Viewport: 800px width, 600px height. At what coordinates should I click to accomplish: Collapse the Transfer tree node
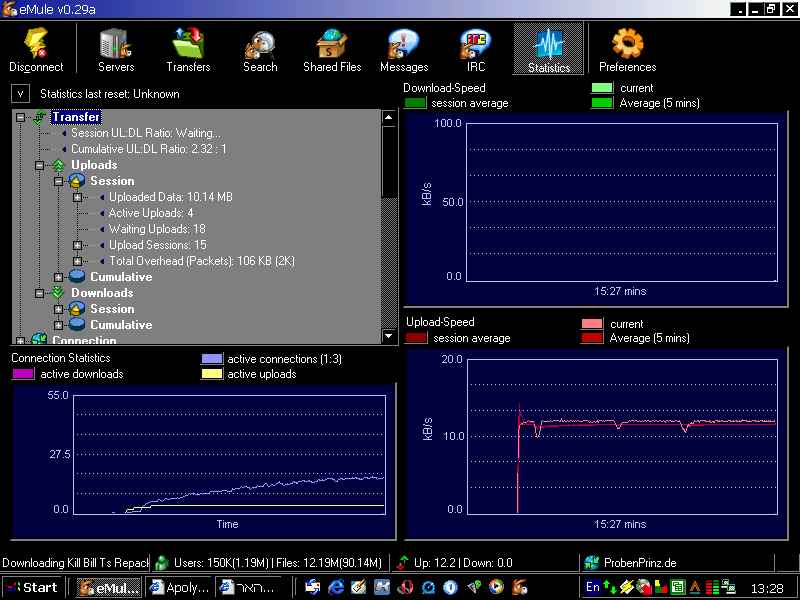point(21,117)
